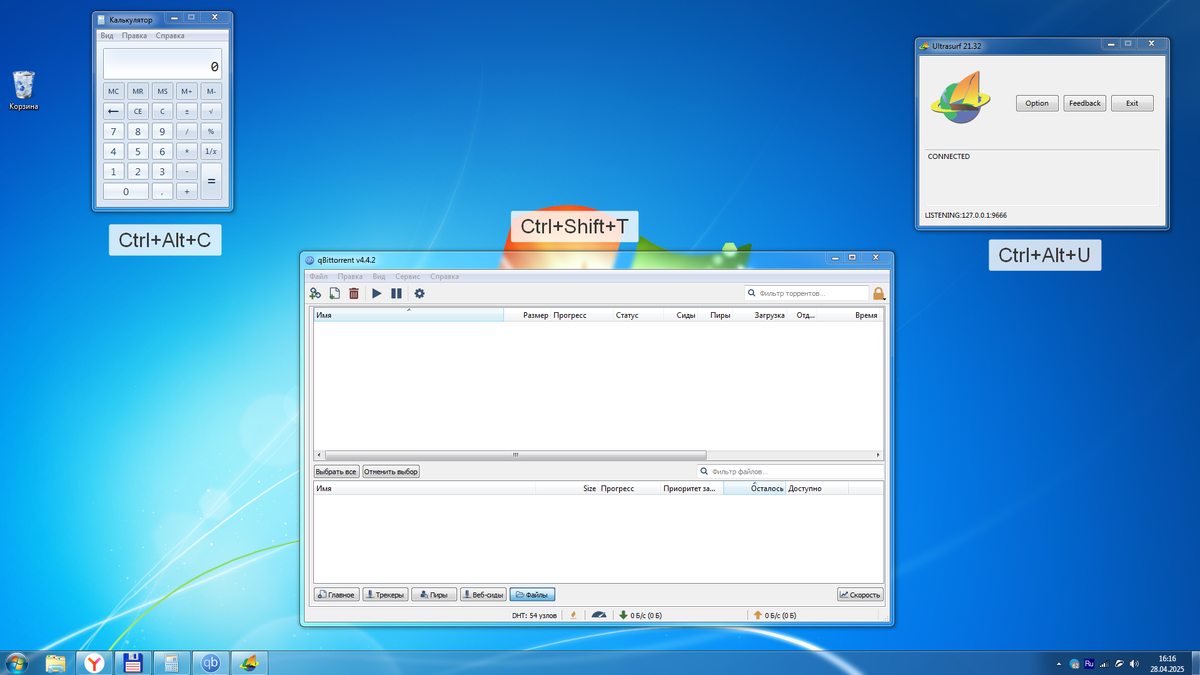Click the CE key in Calculator
Screen dimensions: 1200x675
138,111
